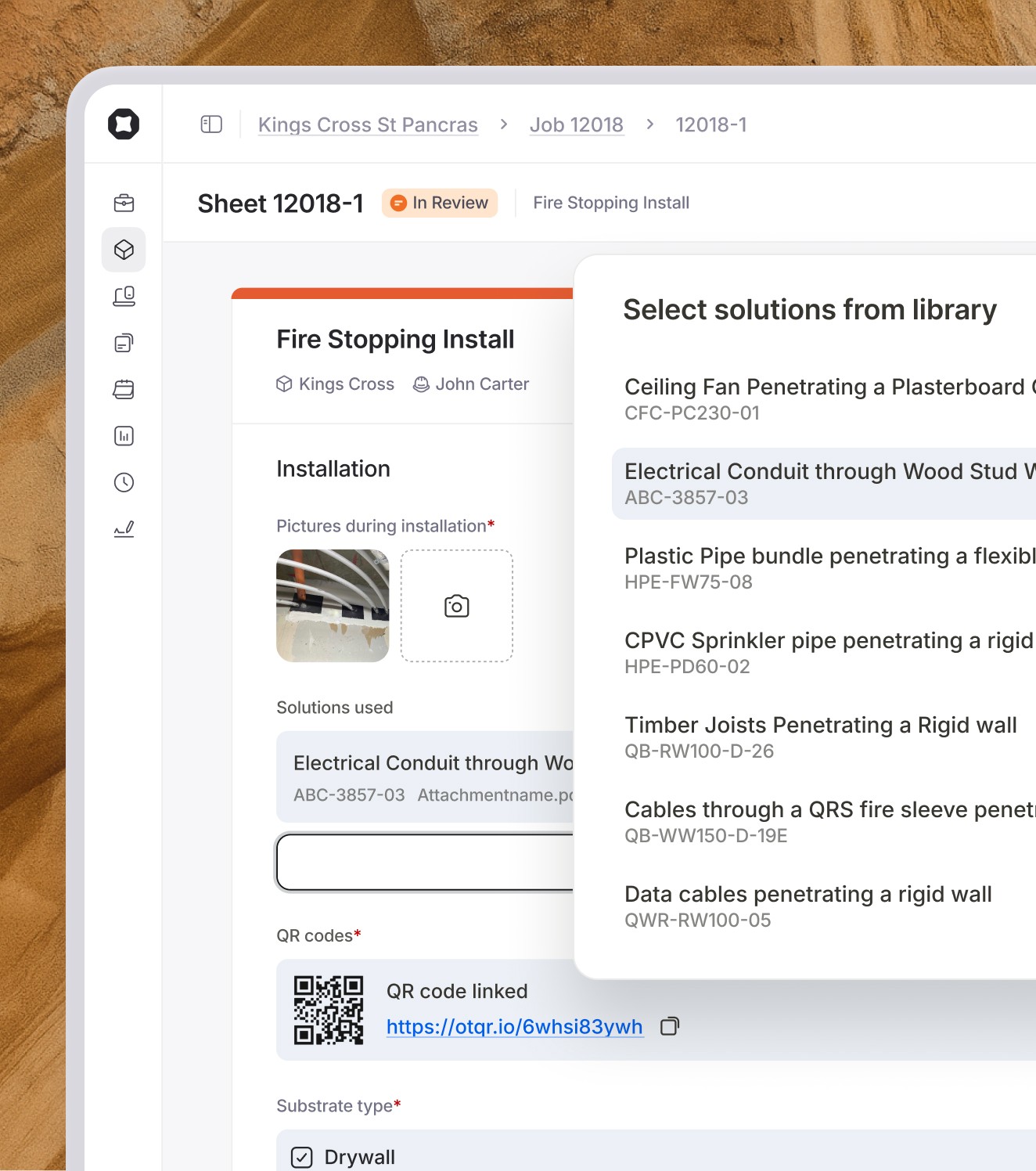Open the otqr.io QR code link
The width and height of the screenshot is (1036, 1171).
point(515,1026)
